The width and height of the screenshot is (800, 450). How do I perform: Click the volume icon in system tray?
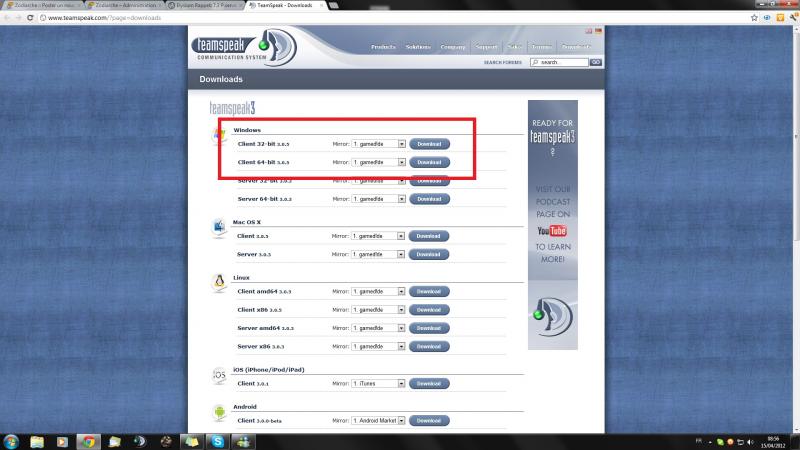(750, 442)
